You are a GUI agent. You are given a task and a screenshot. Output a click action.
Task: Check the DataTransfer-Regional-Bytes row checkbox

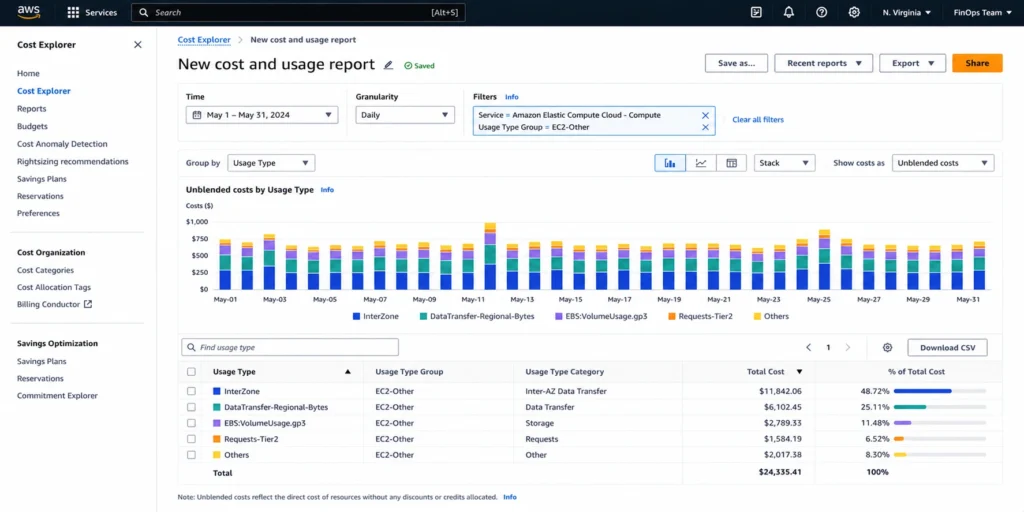click(x=191, y=407)
